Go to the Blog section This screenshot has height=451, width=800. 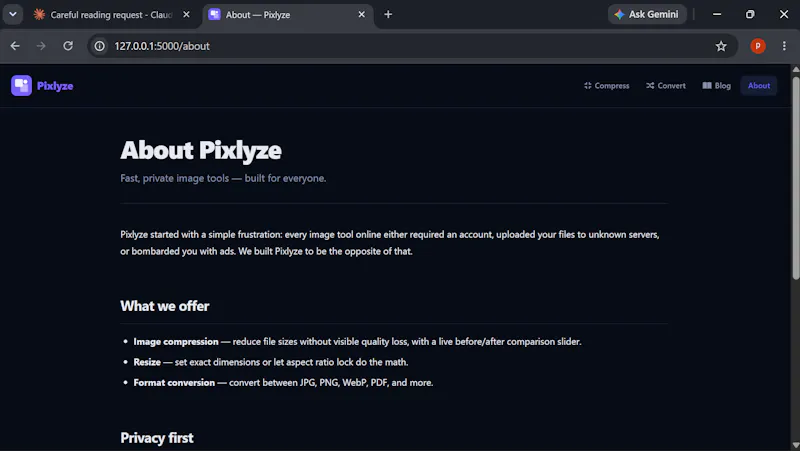point(716,86)
